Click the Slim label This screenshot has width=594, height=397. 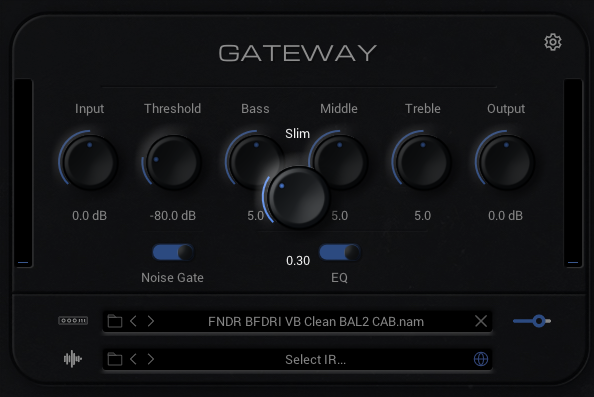coord(297,133)
